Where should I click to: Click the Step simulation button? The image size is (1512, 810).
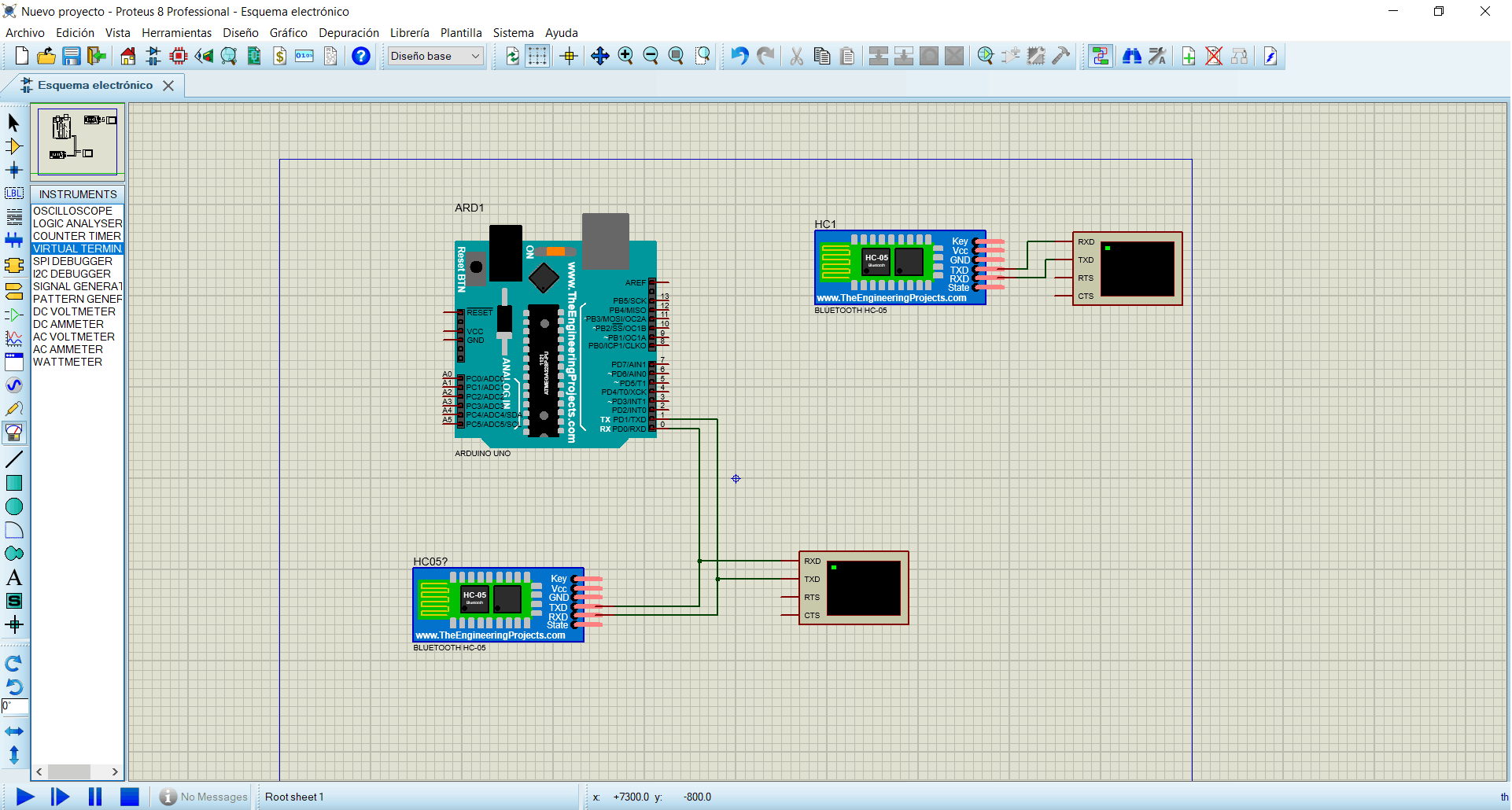coord(60,797)
